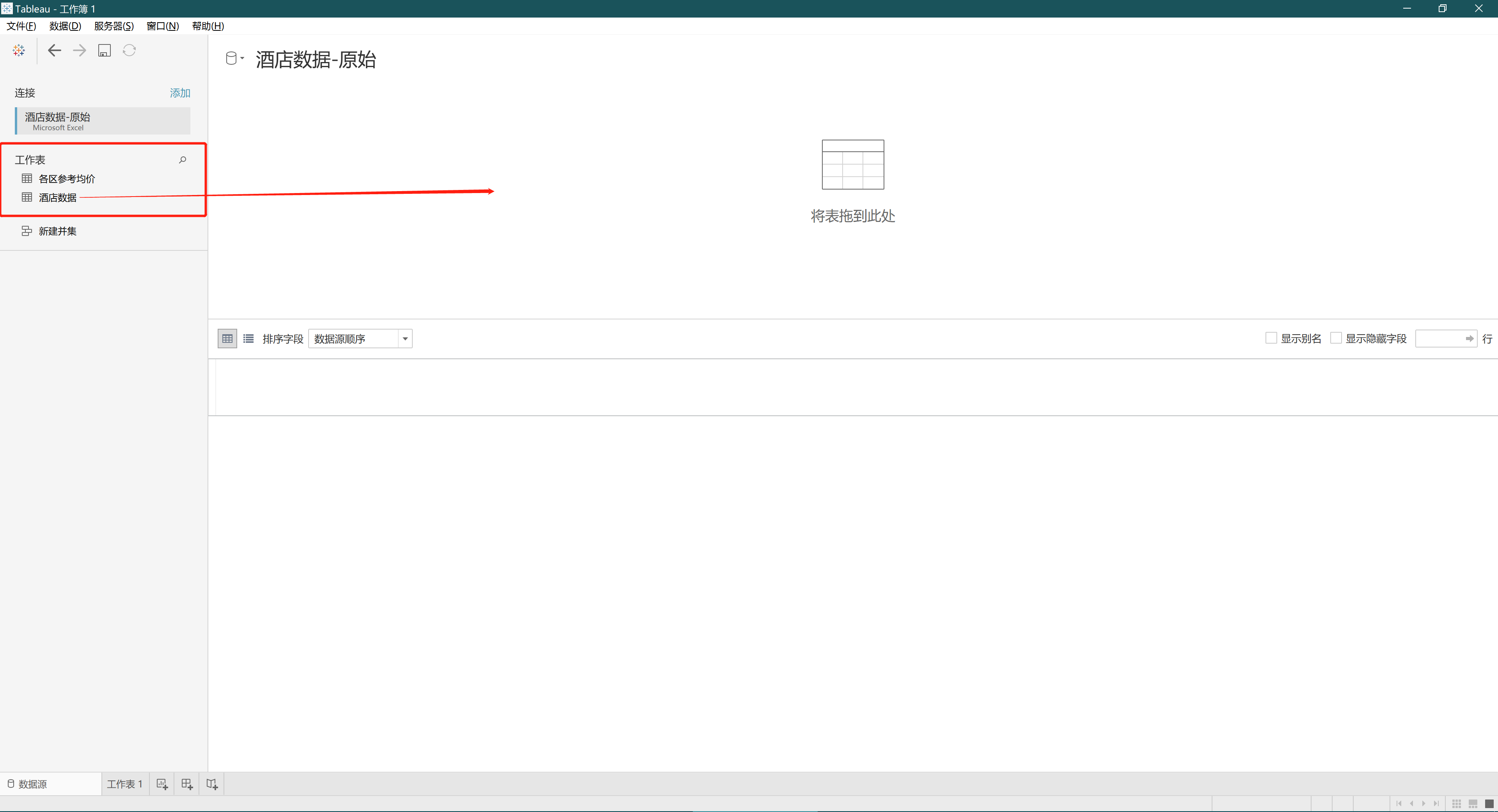Screen dimensions: 1498x812
Task: Click the save disk icon
Action: (x=104, y=51)
